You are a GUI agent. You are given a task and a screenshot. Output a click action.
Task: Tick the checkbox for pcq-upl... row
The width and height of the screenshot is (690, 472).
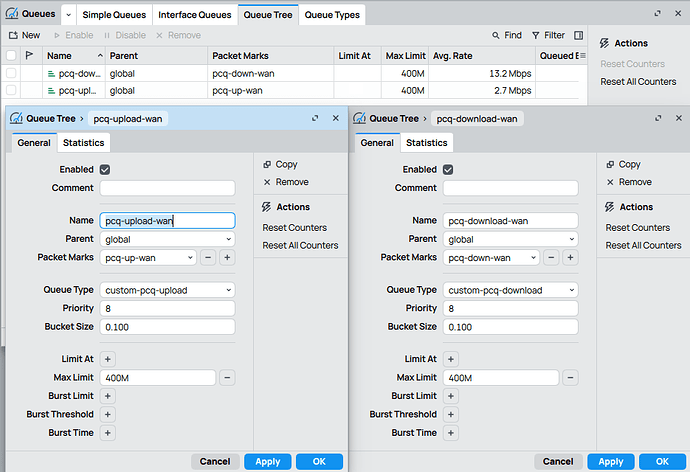coord(11,90)
